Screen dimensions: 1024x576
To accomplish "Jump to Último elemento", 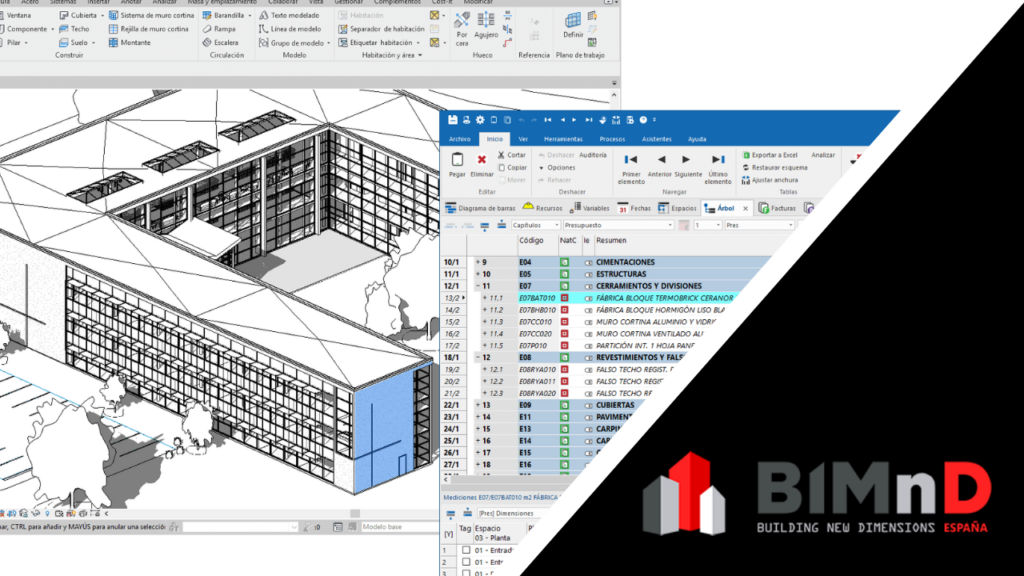I will pos(718,160).
